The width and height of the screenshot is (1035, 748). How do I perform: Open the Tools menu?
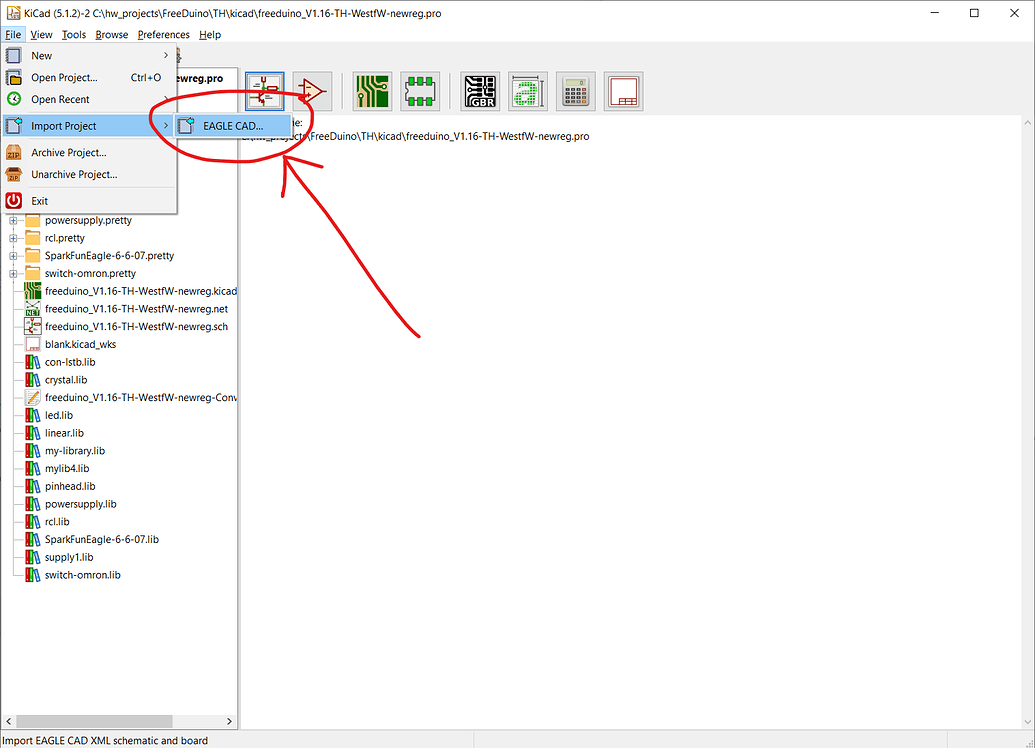(x=73, y=34)
